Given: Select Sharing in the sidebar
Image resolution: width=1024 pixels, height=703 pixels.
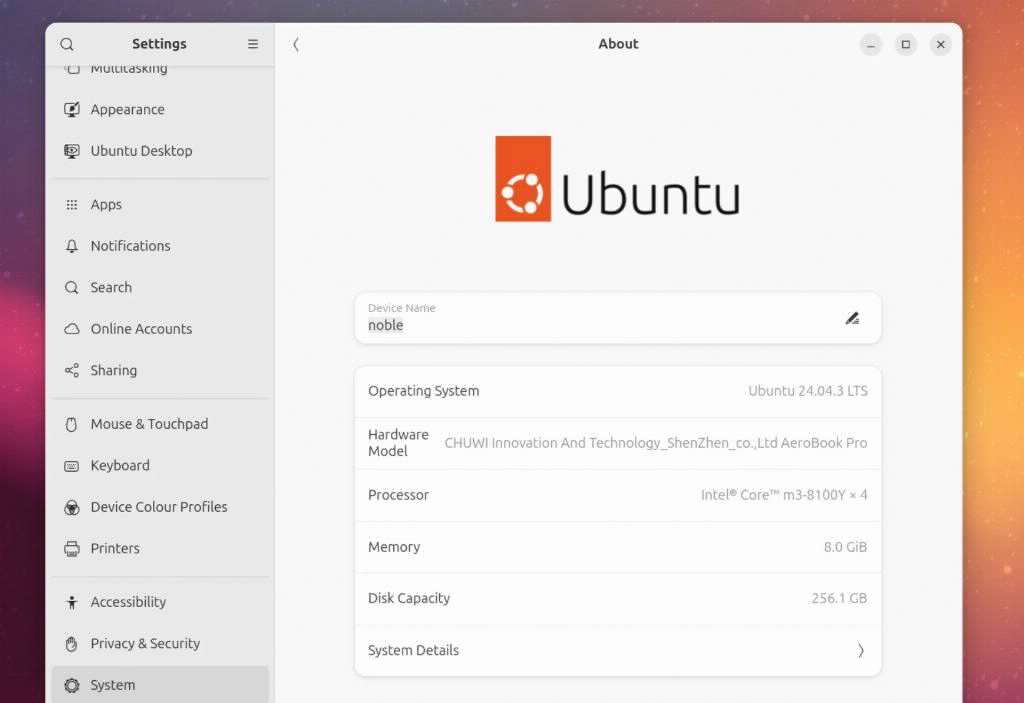Looking at the screenshot, I should (x=160, y=370).
